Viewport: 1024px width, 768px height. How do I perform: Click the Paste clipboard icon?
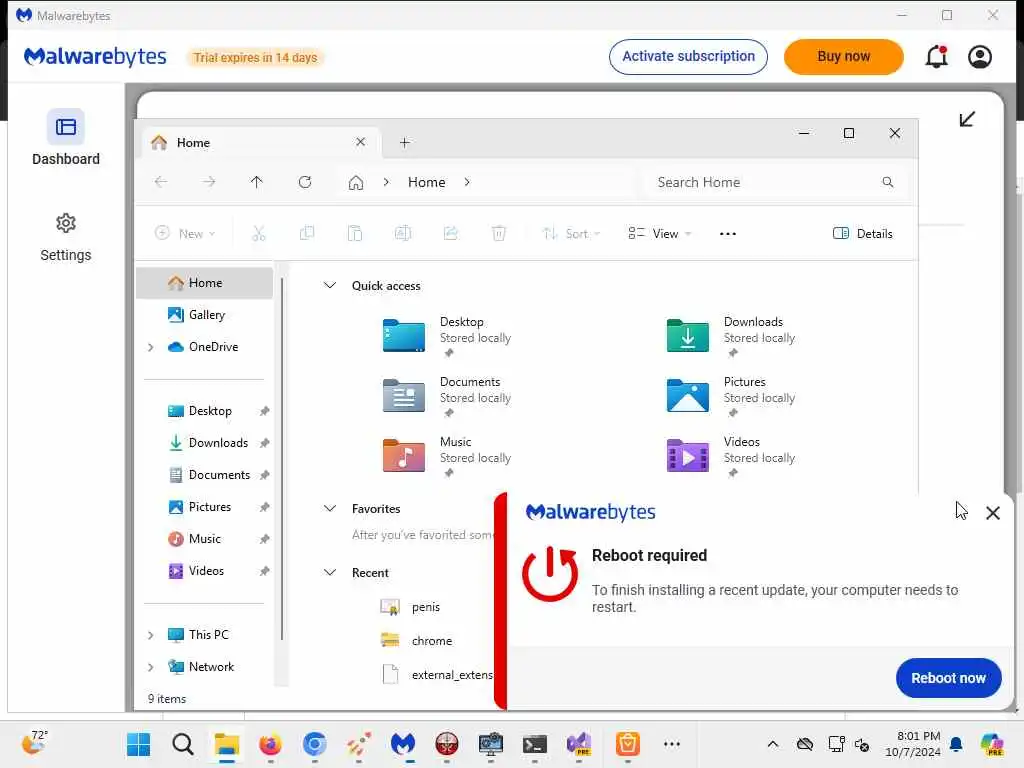(x=355, y=233)
